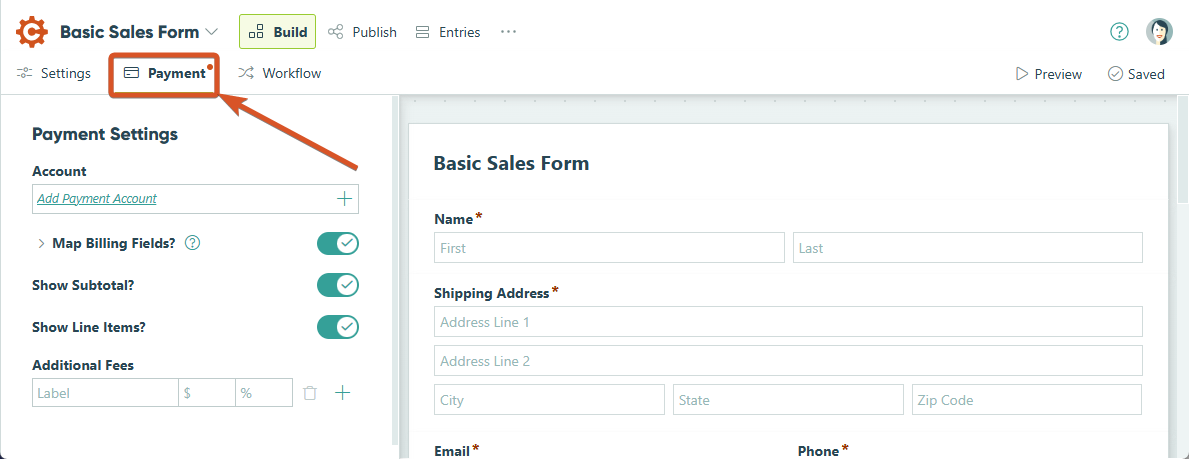Toggle Show Line Items switch
The image size is (1189, 459).
[337, 327]
